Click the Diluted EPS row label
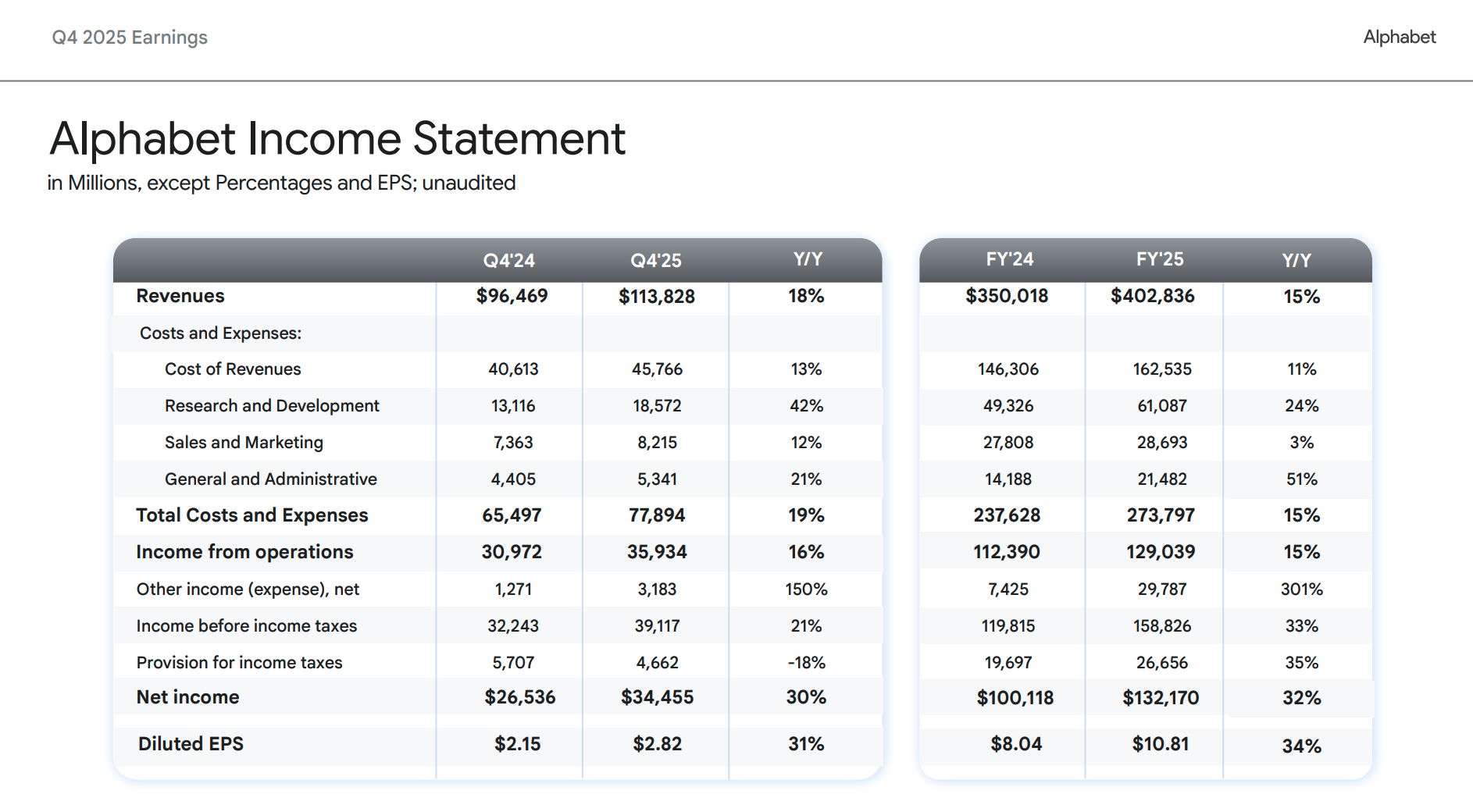The height and width of the screenshot is (812, 1473). [x=191, y=744]
